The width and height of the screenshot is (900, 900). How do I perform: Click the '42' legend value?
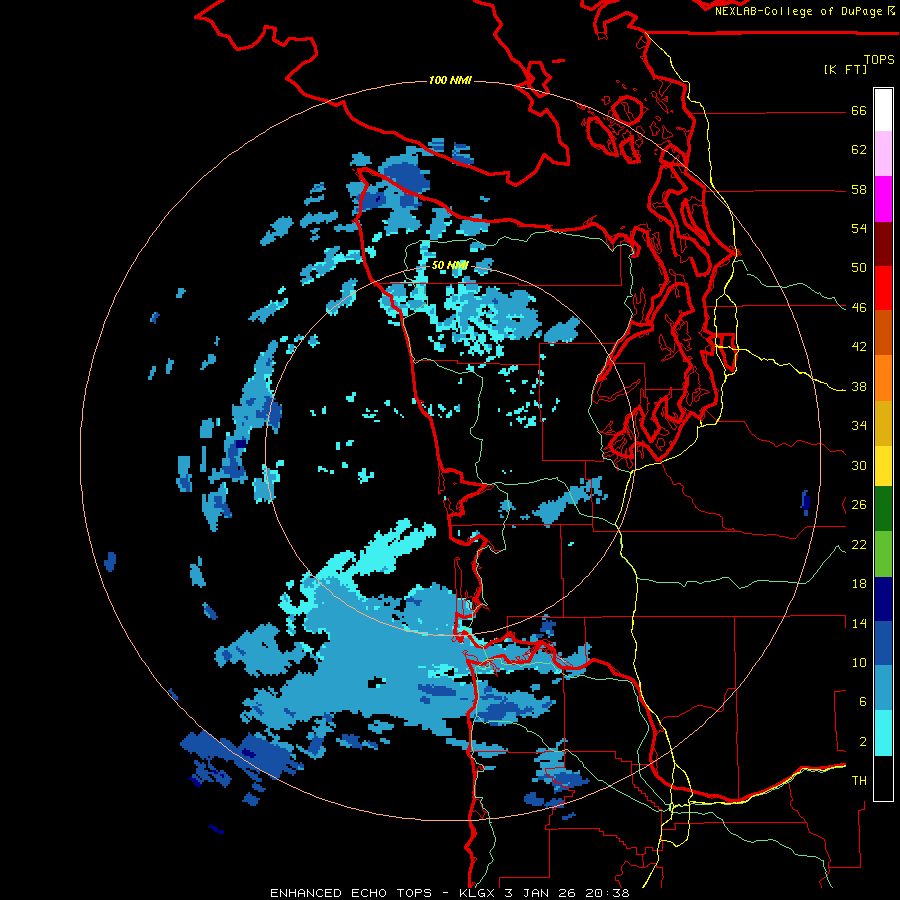(859, 347)
